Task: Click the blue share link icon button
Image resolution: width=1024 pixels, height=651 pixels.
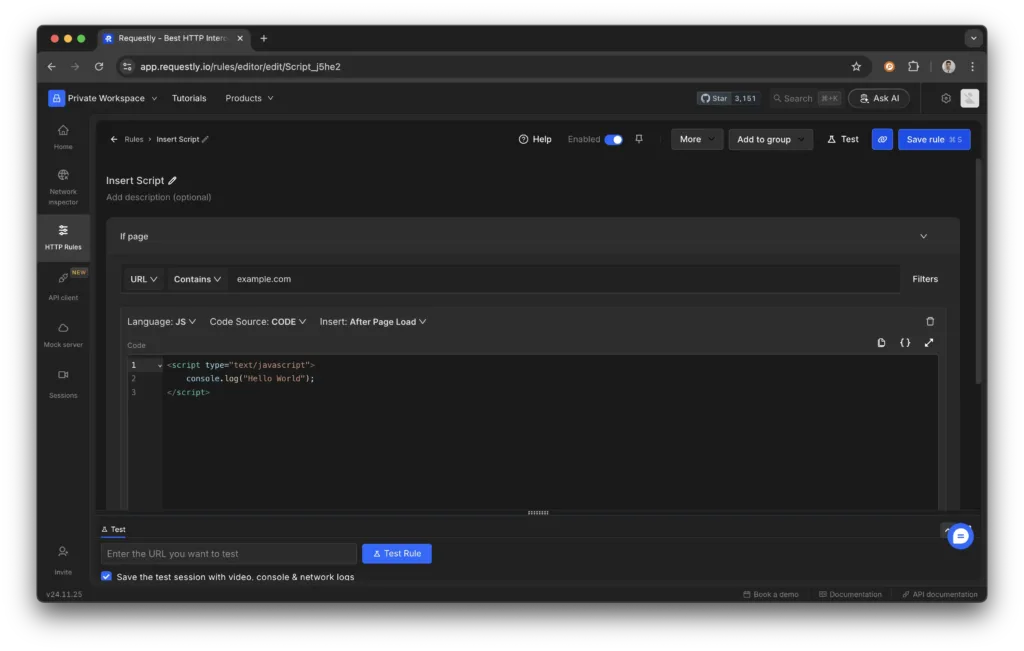Action: tap(882, 139)
